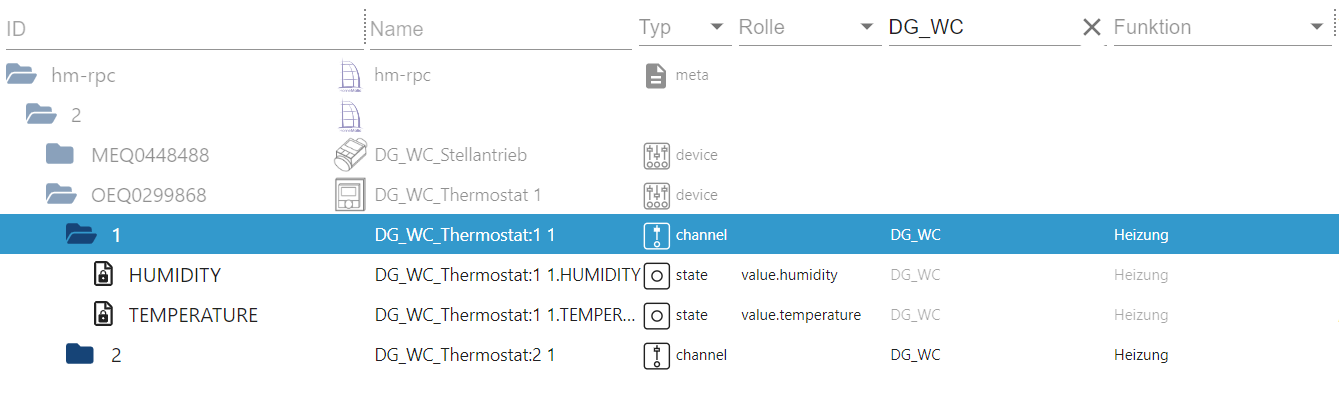Open the Funktion filter dropdown
1339x400 pixels.
pyautogui.click(x=1316, y=27)
